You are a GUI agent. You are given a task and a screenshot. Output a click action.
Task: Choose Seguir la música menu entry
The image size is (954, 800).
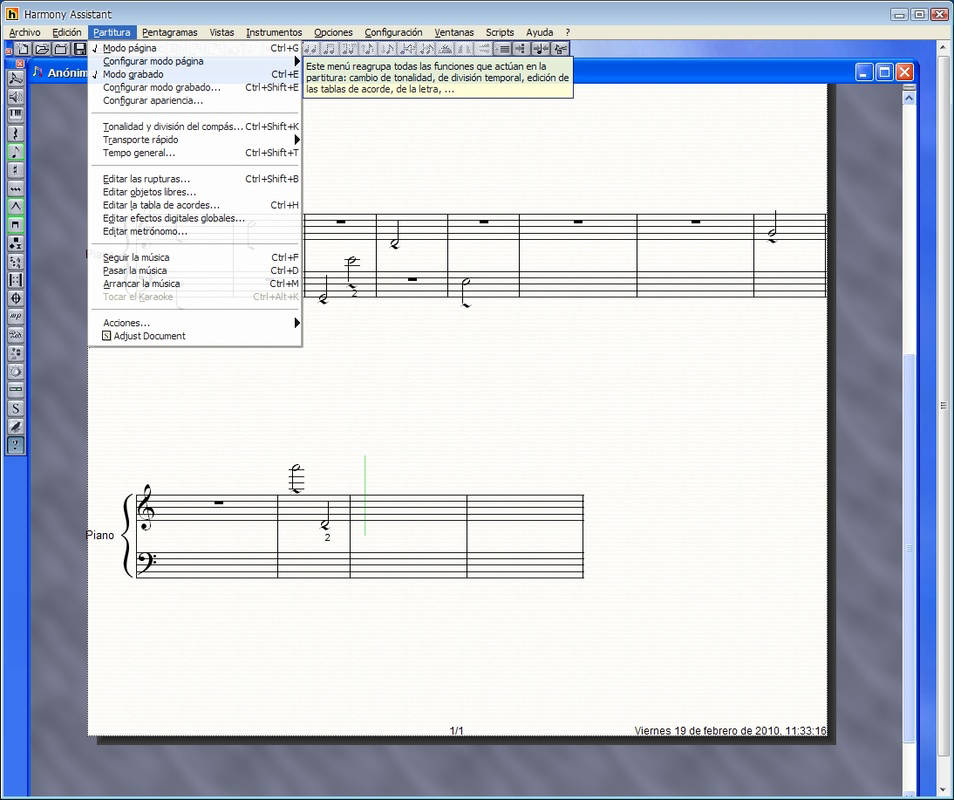coord(195,257)
